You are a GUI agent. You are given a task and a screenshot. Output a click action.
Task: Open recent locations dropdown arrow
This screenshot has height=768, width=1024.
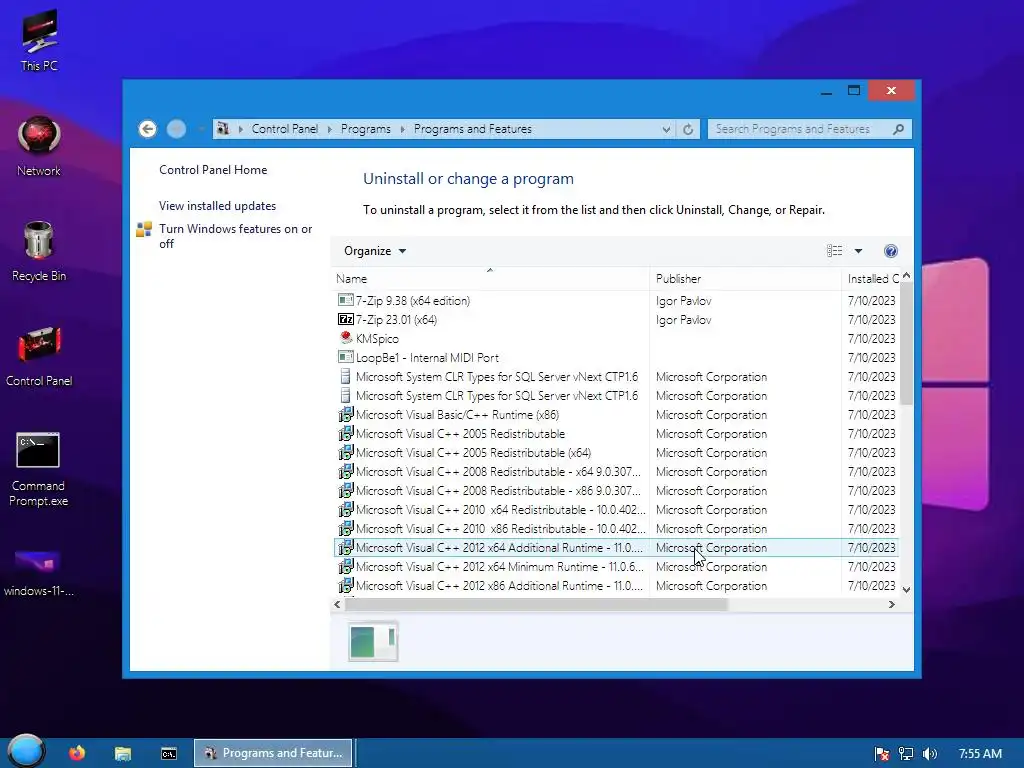202,129
